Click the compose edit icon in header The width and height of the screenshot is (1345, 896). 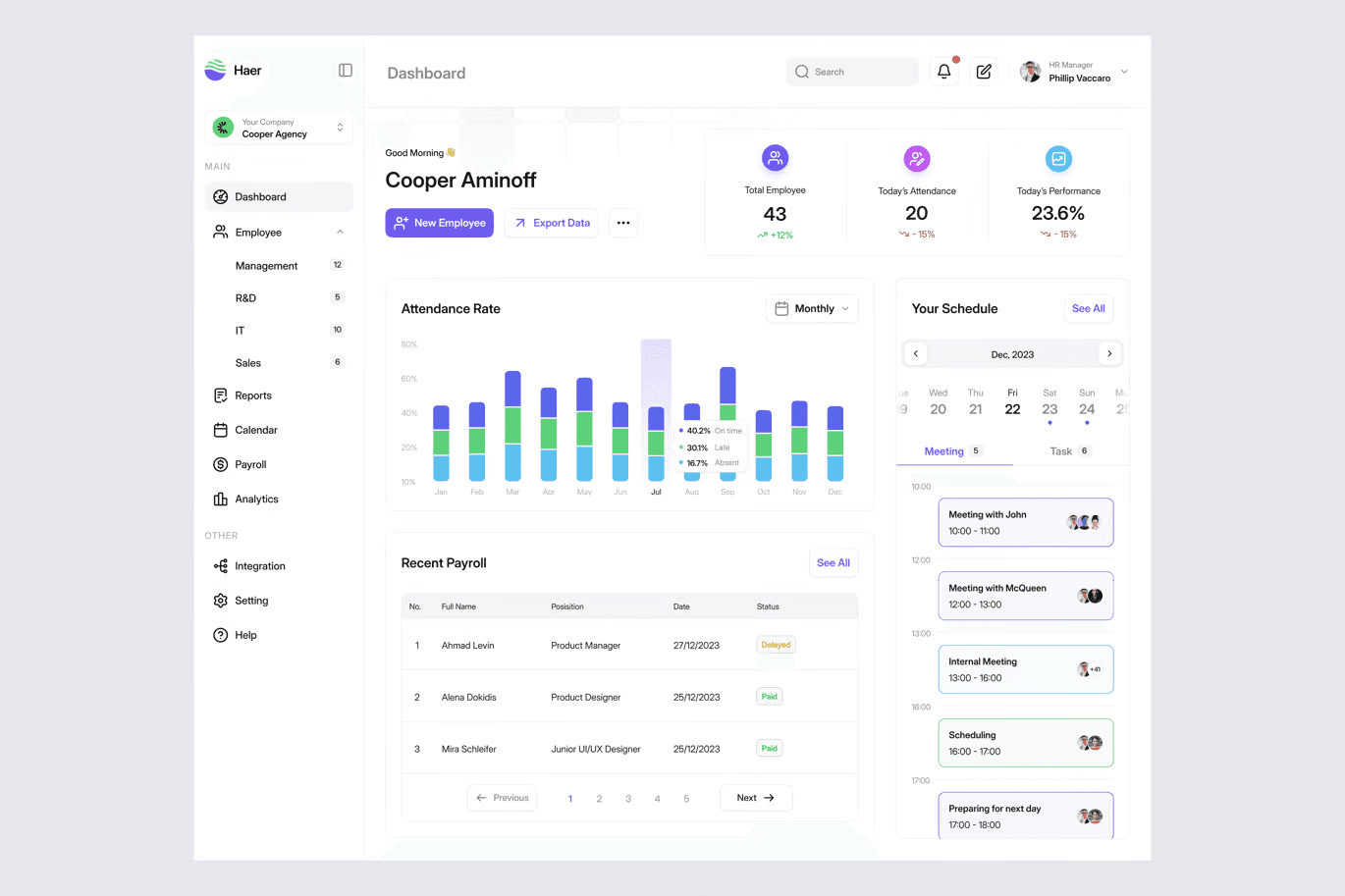[x=984, y=72]
